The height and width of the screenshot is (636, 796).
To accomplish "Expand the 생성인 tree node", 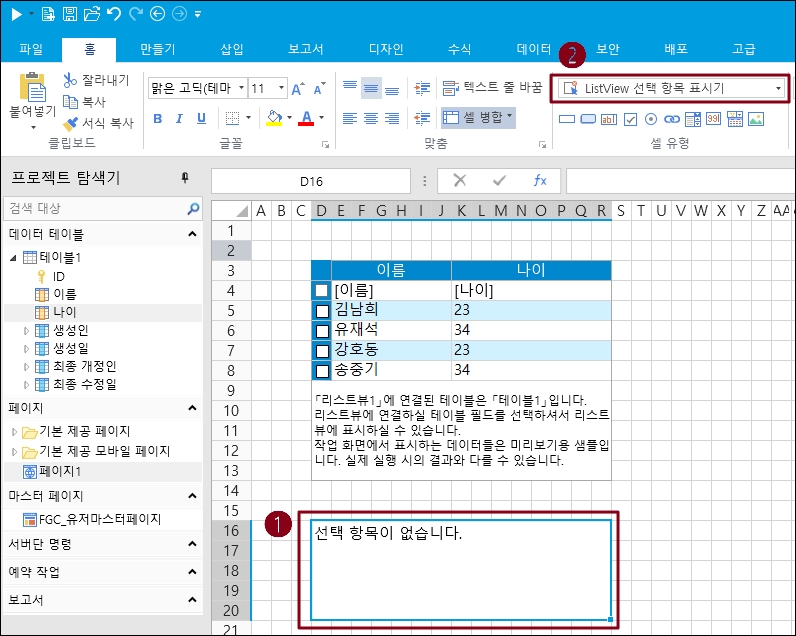I will pos(27,330).
